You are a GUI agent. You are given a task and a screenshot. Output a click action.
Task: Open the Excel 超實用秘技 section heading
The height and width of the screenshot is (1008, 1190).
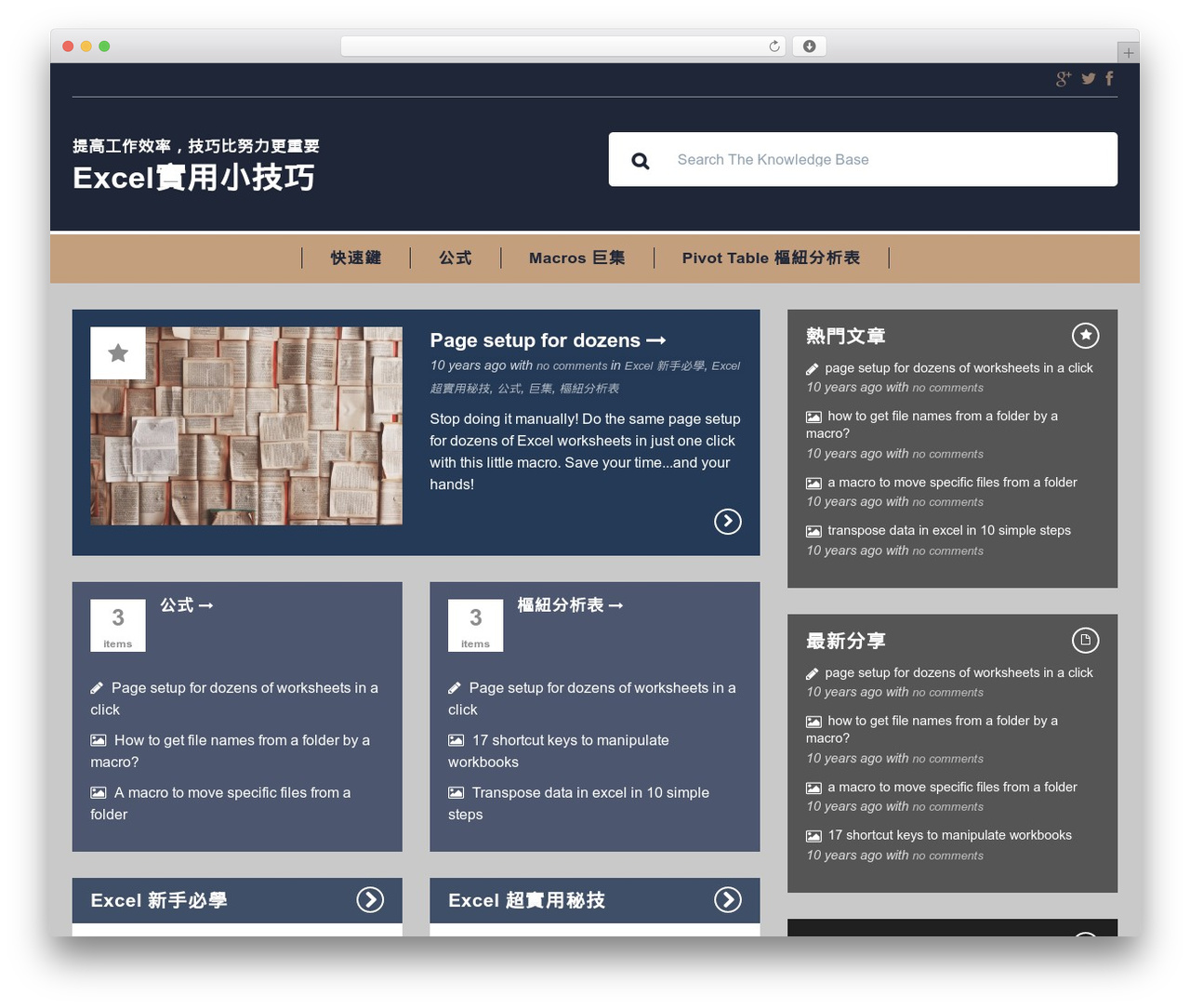[x=526, y=900]
